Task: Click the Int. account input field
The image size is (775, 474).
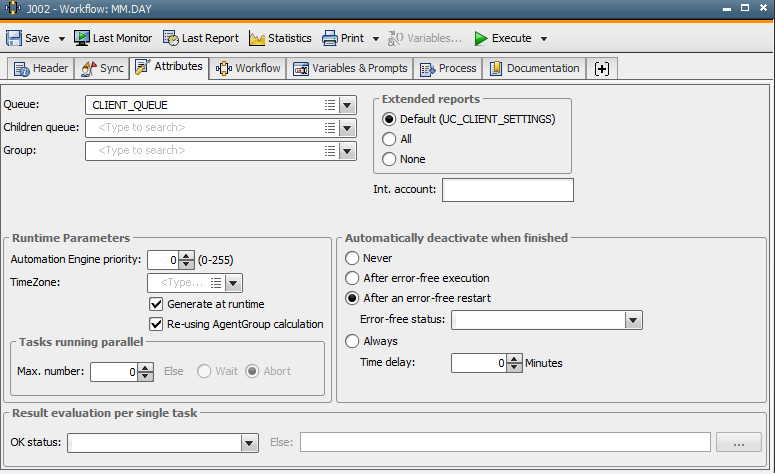Action: point(508,190)
